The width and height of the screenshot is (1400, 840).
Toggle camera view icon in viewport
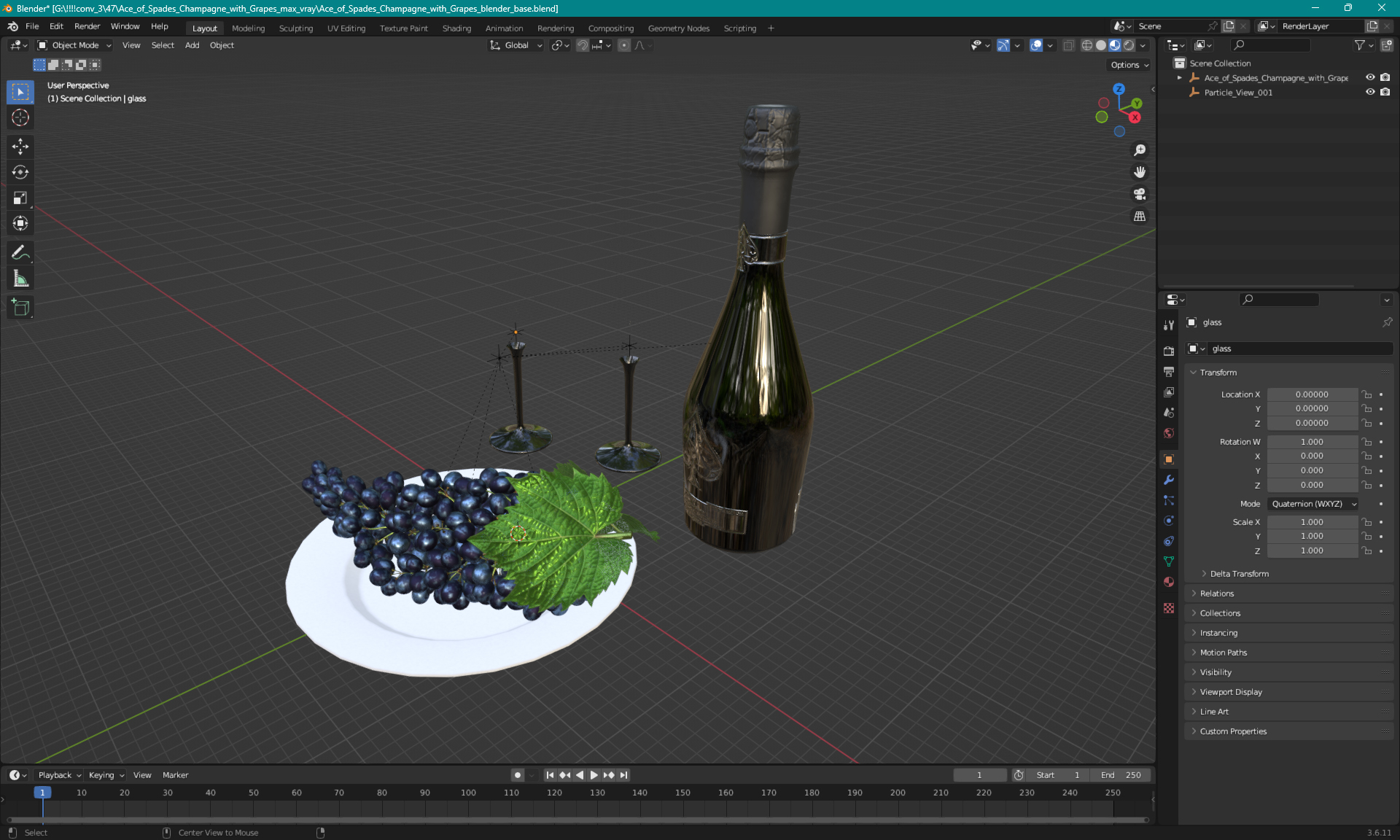click(1140, 194)
